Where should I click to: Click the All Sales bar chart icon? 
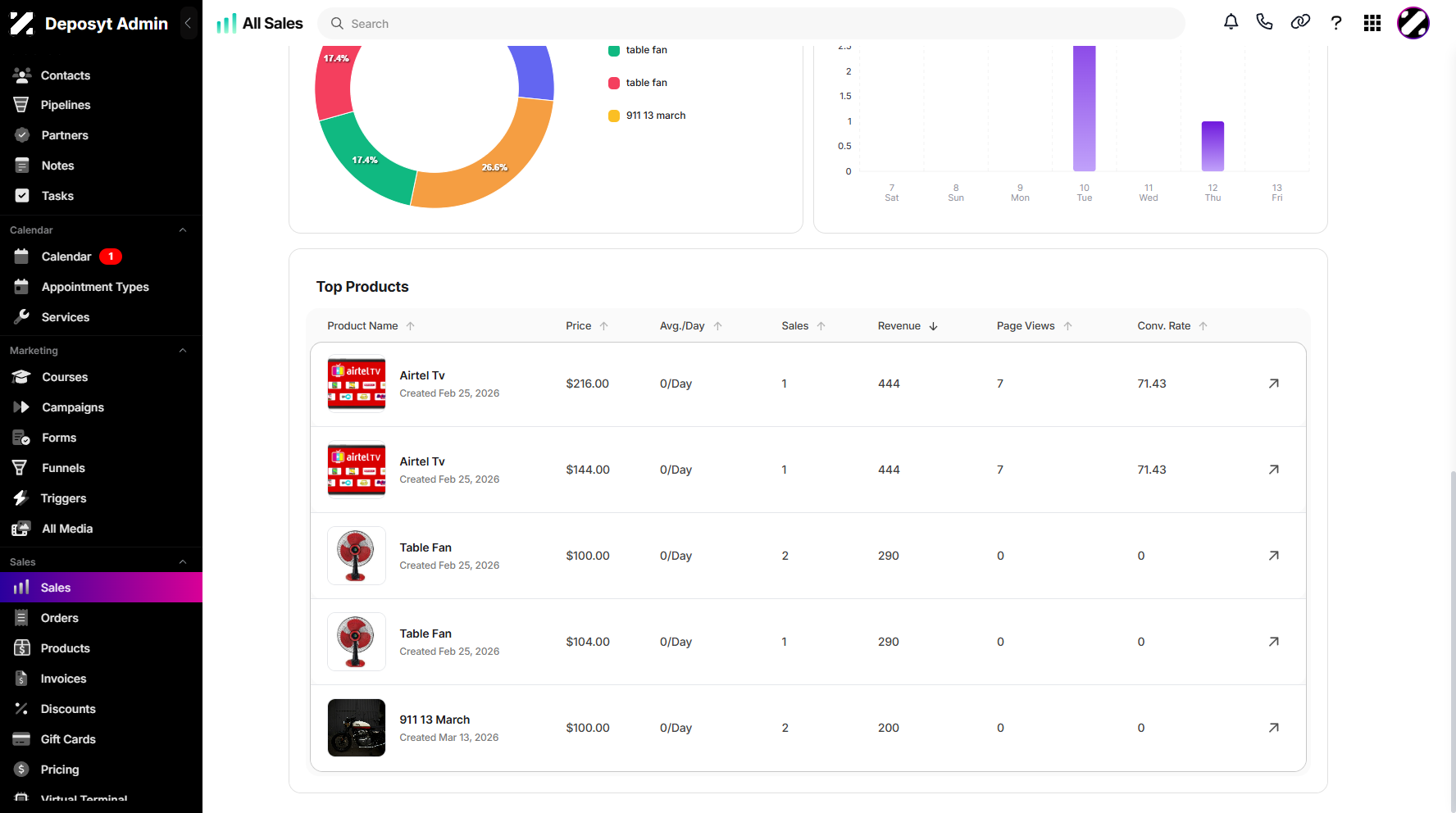pyautogui.click(x=226, y=24)
